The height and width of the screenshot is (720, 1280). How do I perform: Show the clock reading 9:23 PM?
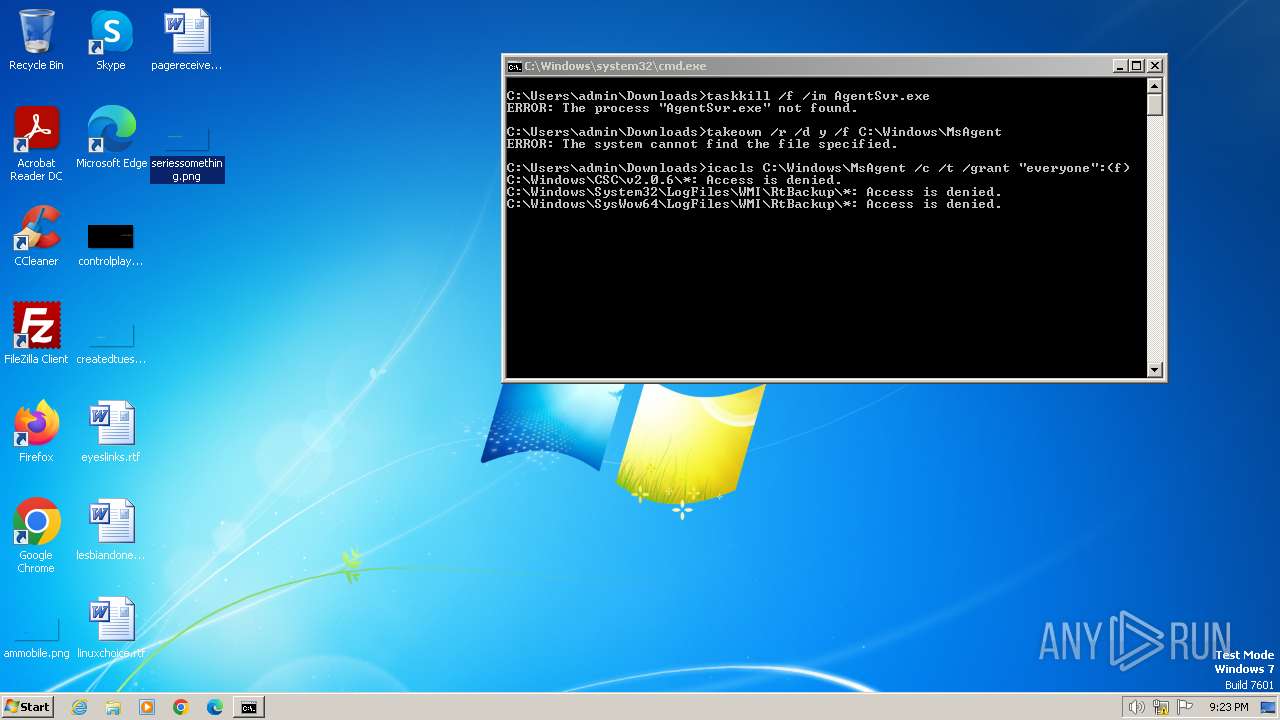1228,707
